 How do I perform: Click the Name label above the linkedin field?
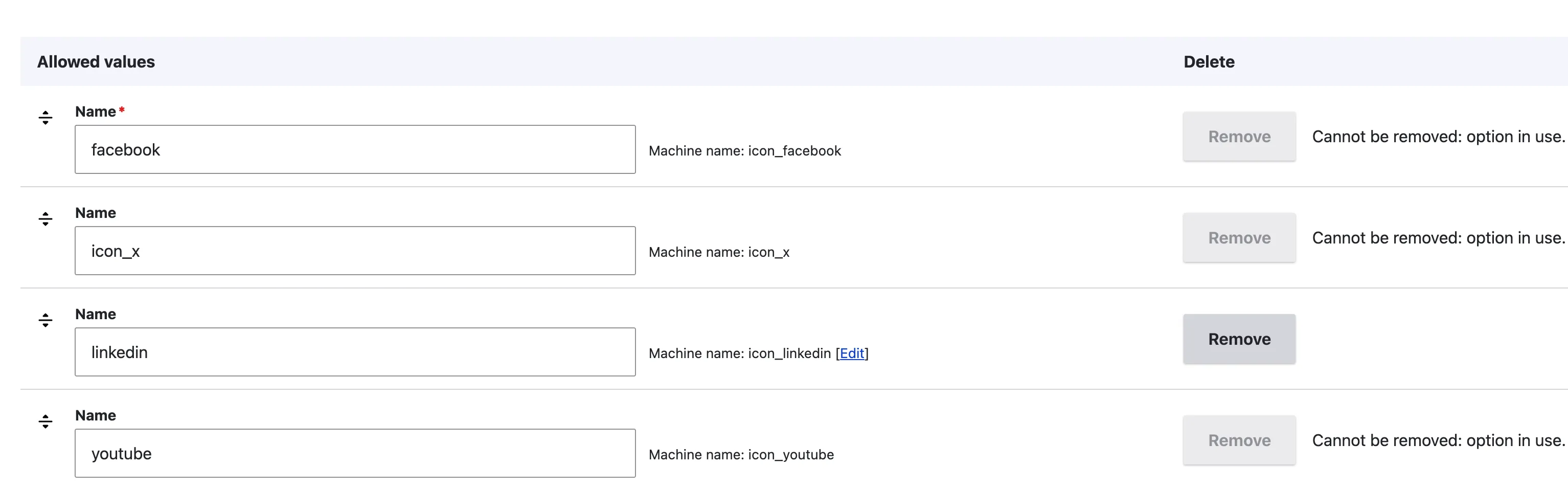pyautogui.click(x=96, y=315)
